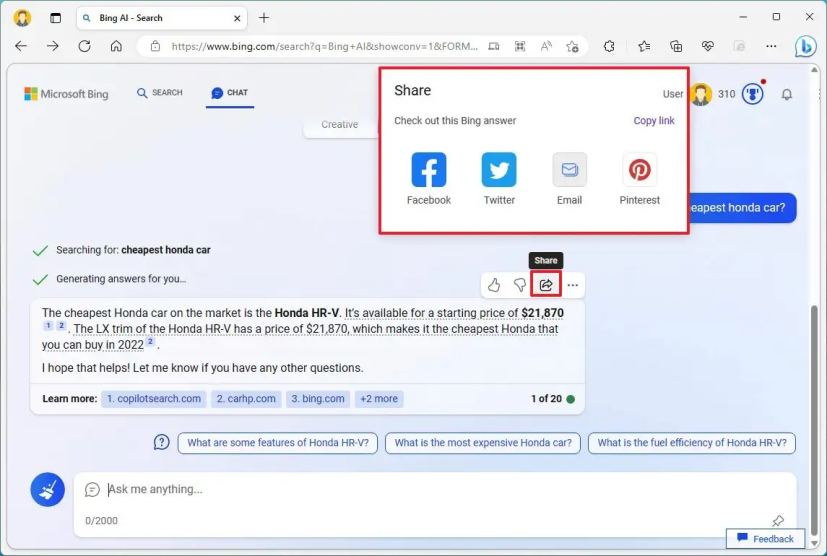
Task: Click the QR code icon in address bar
Action: click(x=520, y=46)
